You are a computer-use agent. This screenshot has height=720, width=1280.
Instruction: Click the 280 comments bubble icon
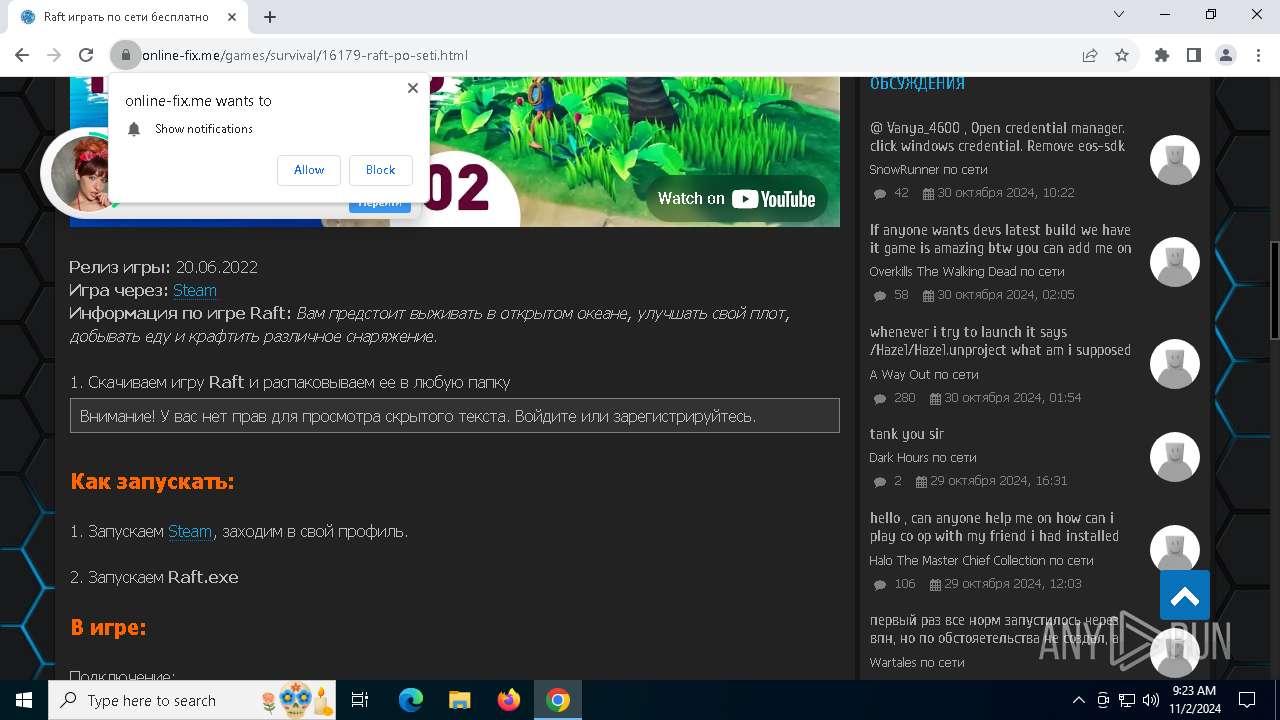(x=880, y=399)
